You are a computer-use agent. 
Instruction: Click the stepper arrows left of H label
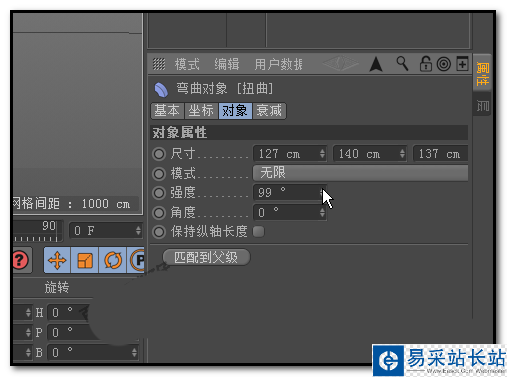click(x=28, y=313)
